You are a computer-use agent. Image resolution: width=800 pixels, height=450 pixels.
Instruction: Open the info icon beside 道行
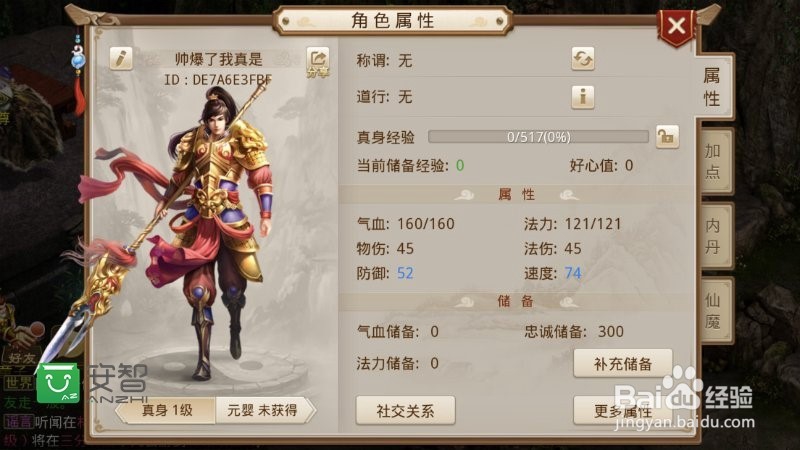[583, 96]
